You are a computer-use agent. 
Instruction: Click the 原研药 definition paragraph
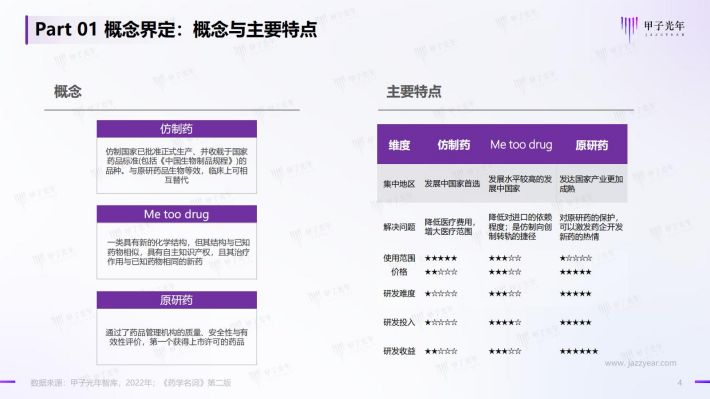177,337
